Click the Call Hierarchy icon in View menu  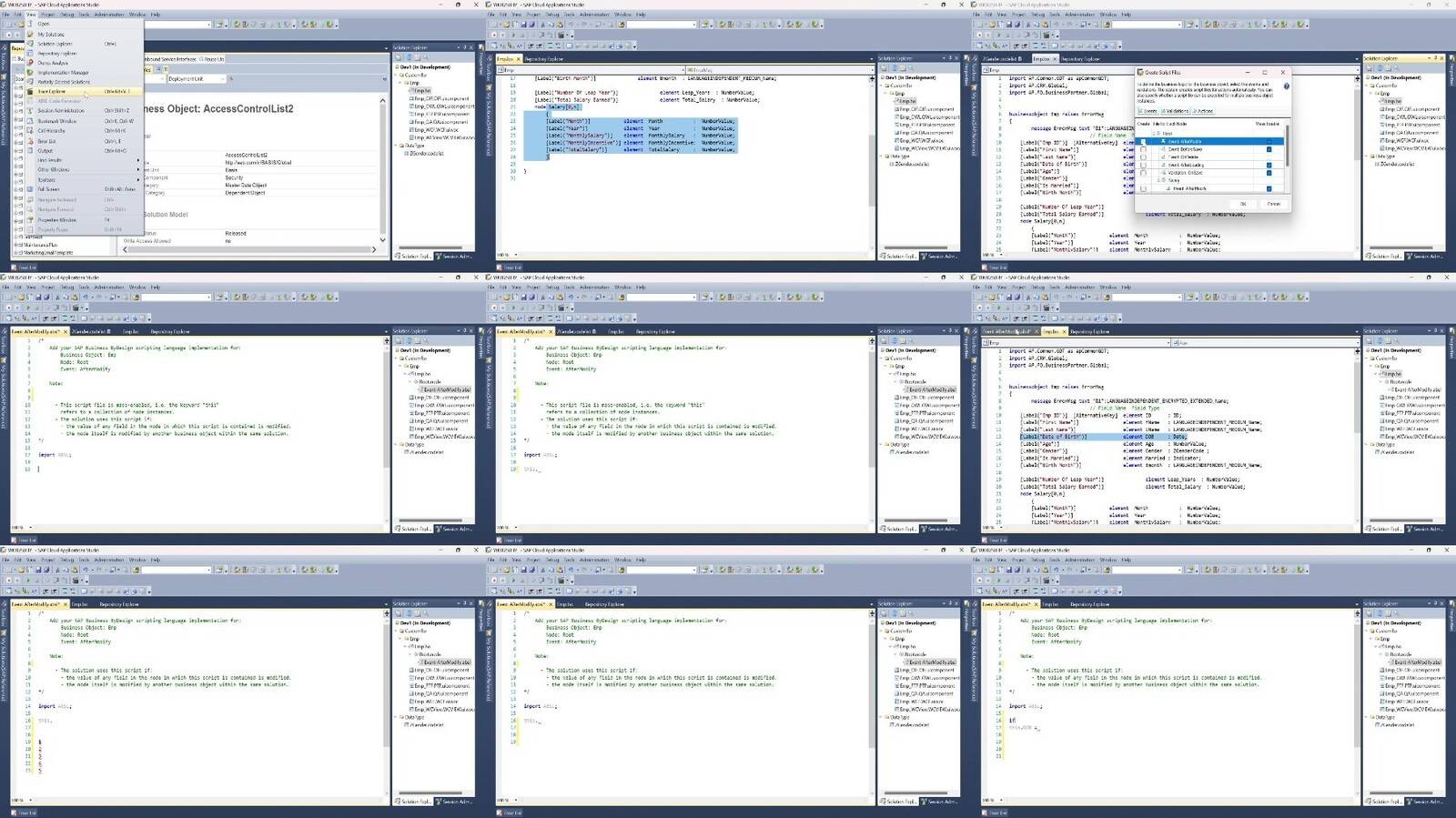point(30,131)
